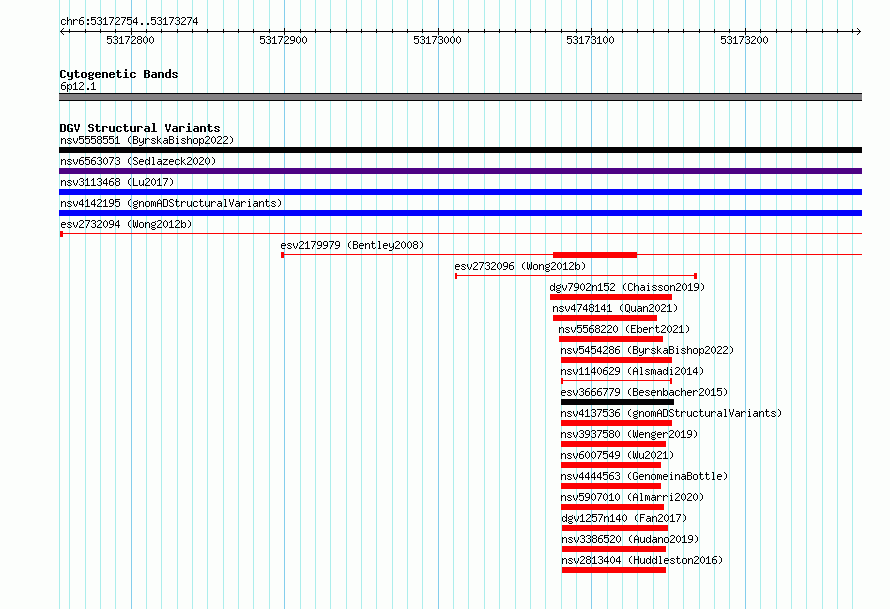Select the black nsv5558551 variant bar
This screenshot has width=890, height=609.
[460, 150]
